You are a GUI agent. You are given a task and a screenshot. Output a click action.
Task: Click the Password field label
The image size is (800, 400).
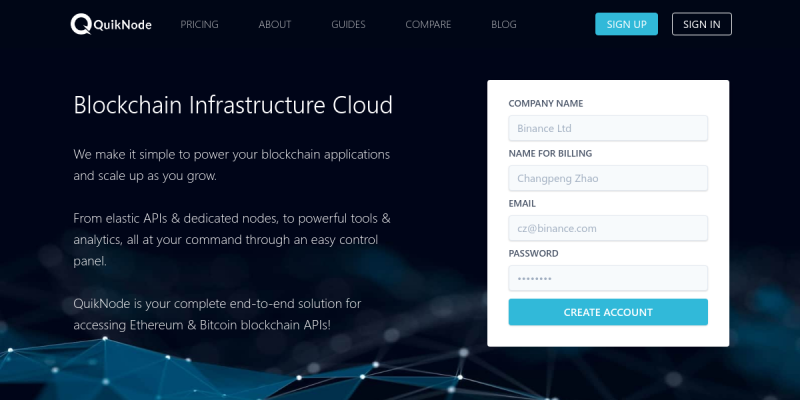click(x=533, y=253)
